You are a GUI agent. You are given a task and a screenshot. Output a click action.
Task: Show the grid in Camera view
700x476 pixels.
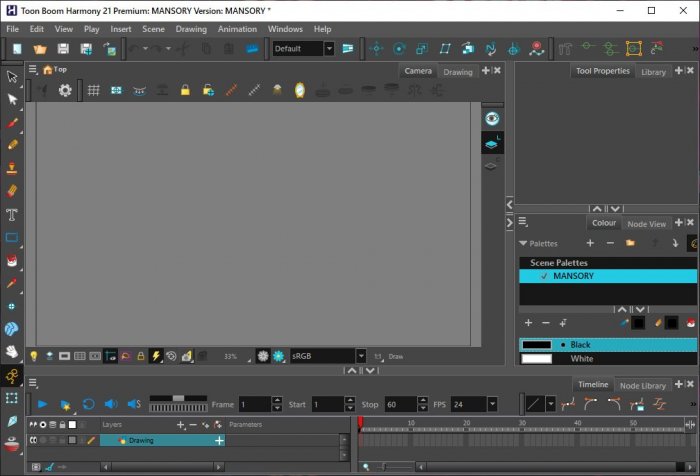[93, 90]
